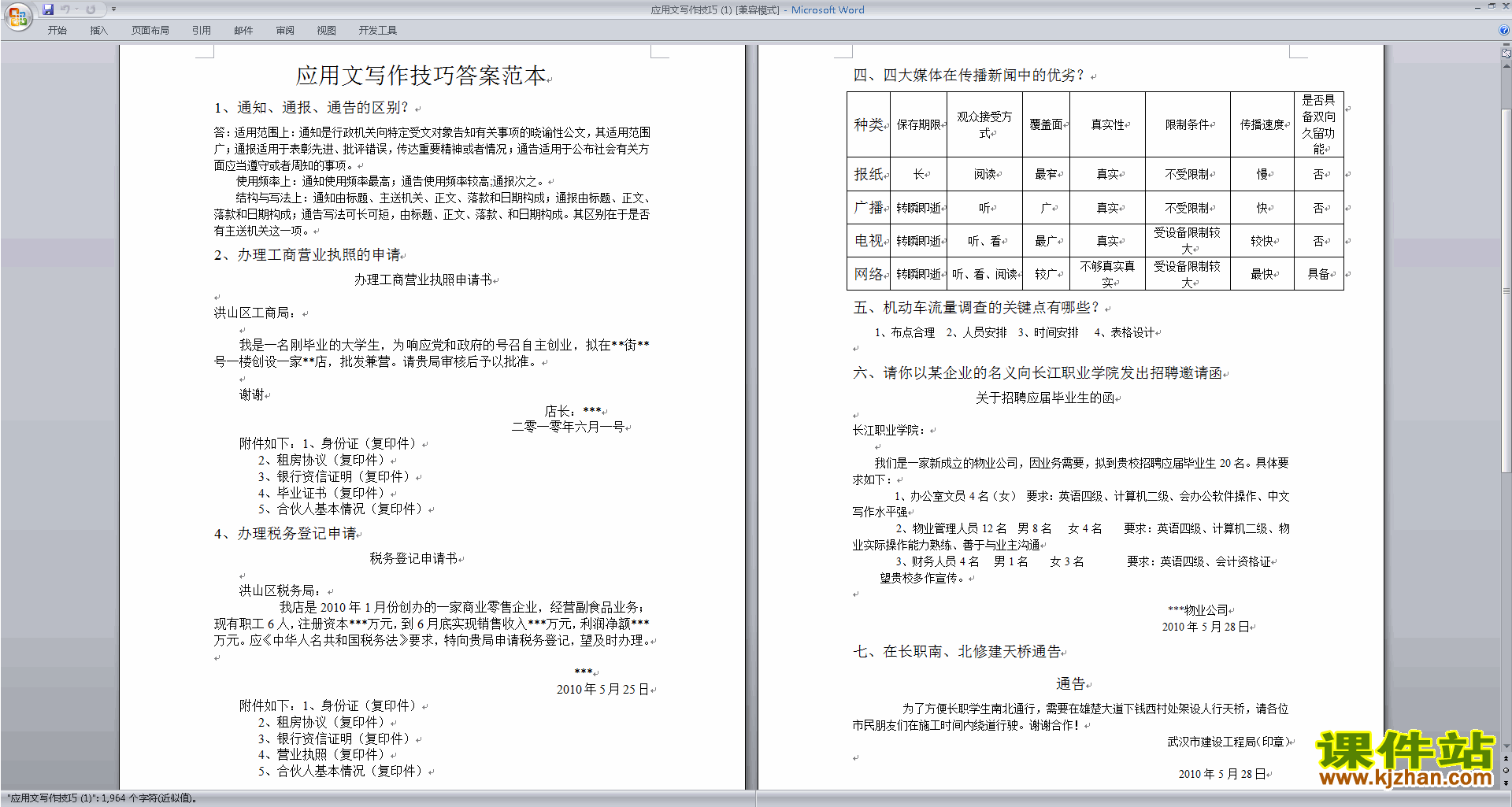Open the 插入 ribbon tab
Image resolution: width=1512 pixels, height=807 pixels.
pos(98,30)
